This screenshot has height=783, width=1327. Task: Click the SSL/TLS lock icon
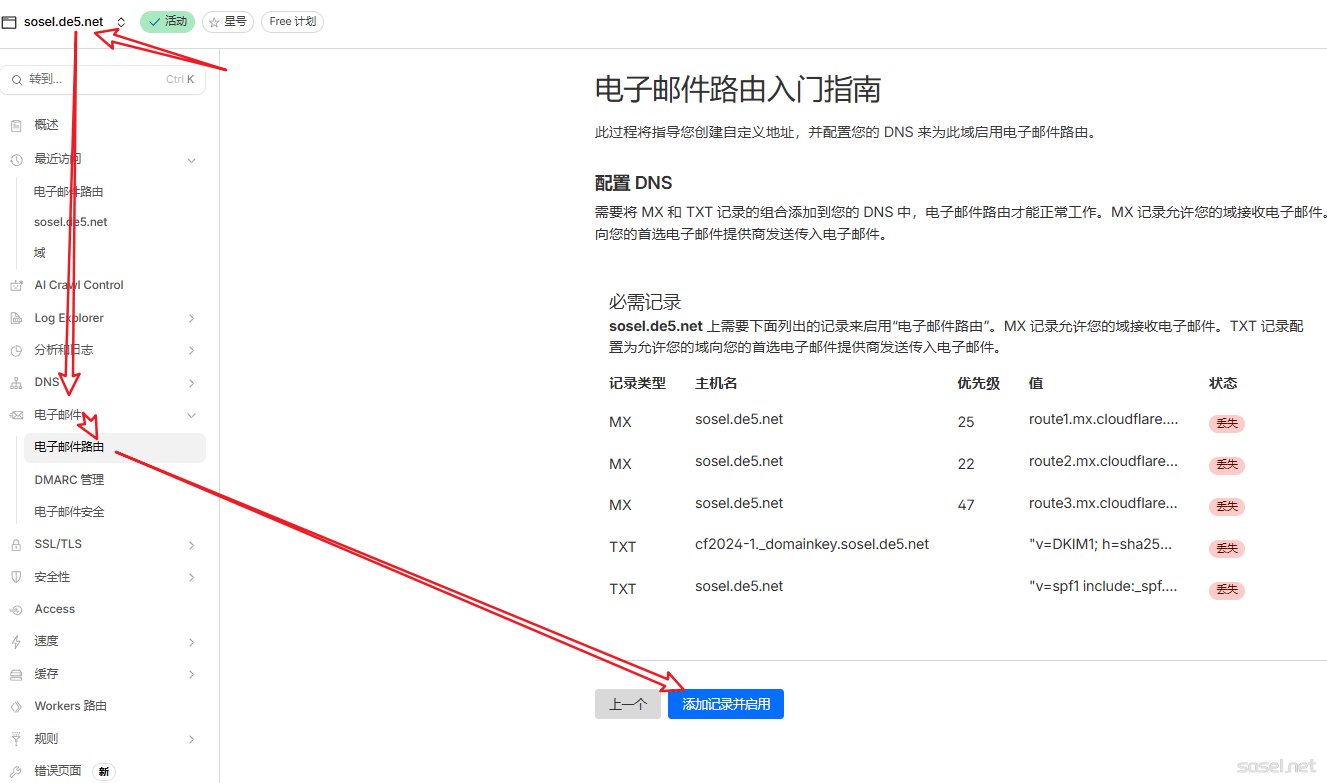[15, 545]
